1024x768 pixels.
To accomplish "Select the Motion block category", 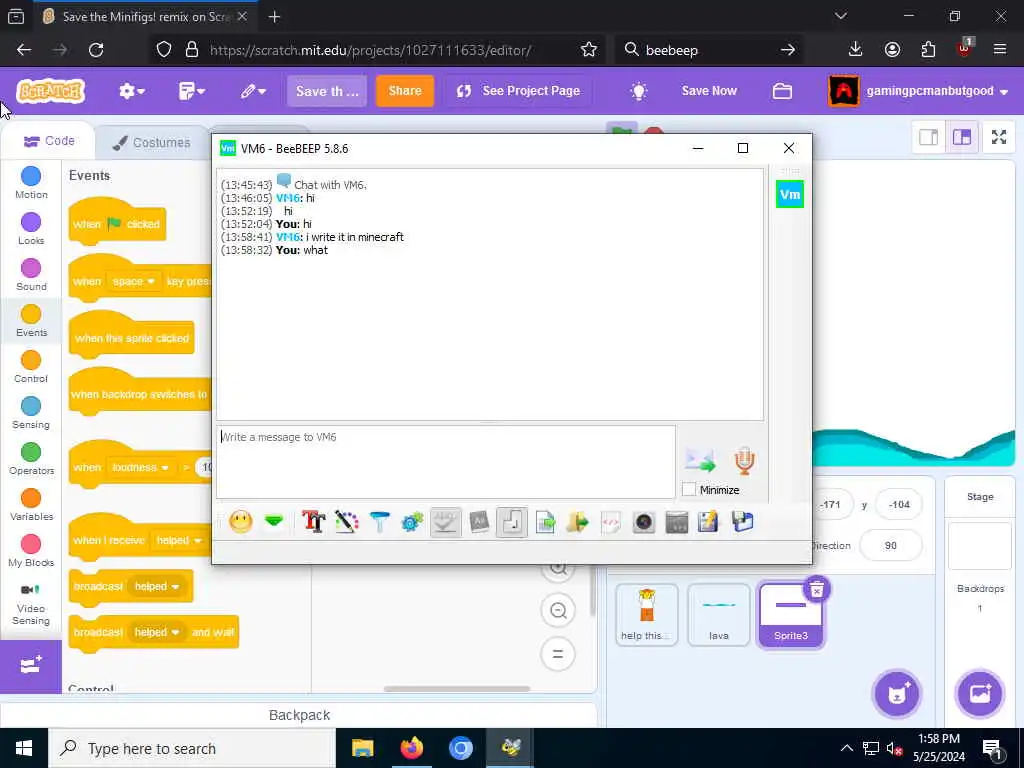I will [x=31, y=183].
